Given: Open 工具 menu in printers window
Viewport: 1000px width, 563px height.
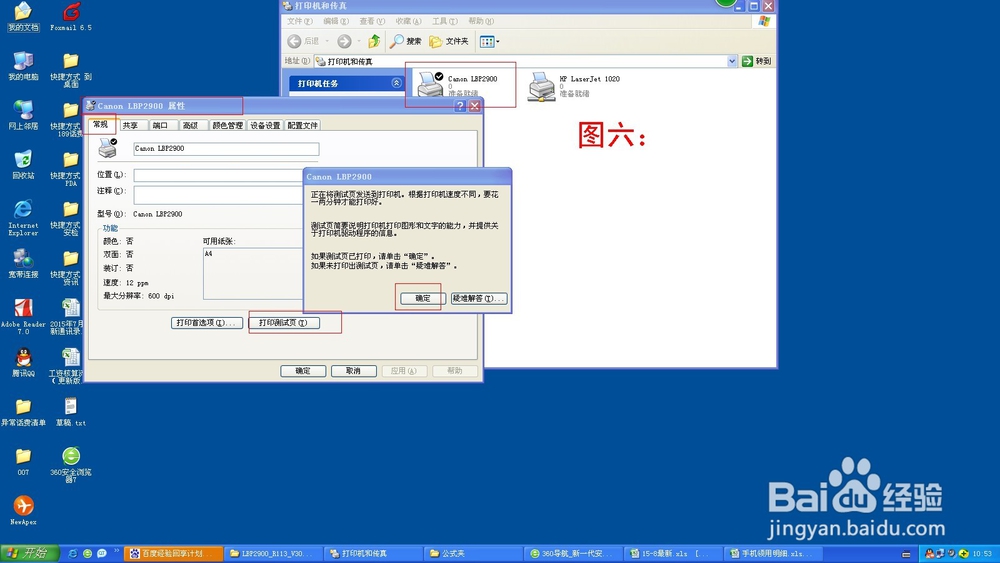Looking at the screenshot, I should click(445, 21).
